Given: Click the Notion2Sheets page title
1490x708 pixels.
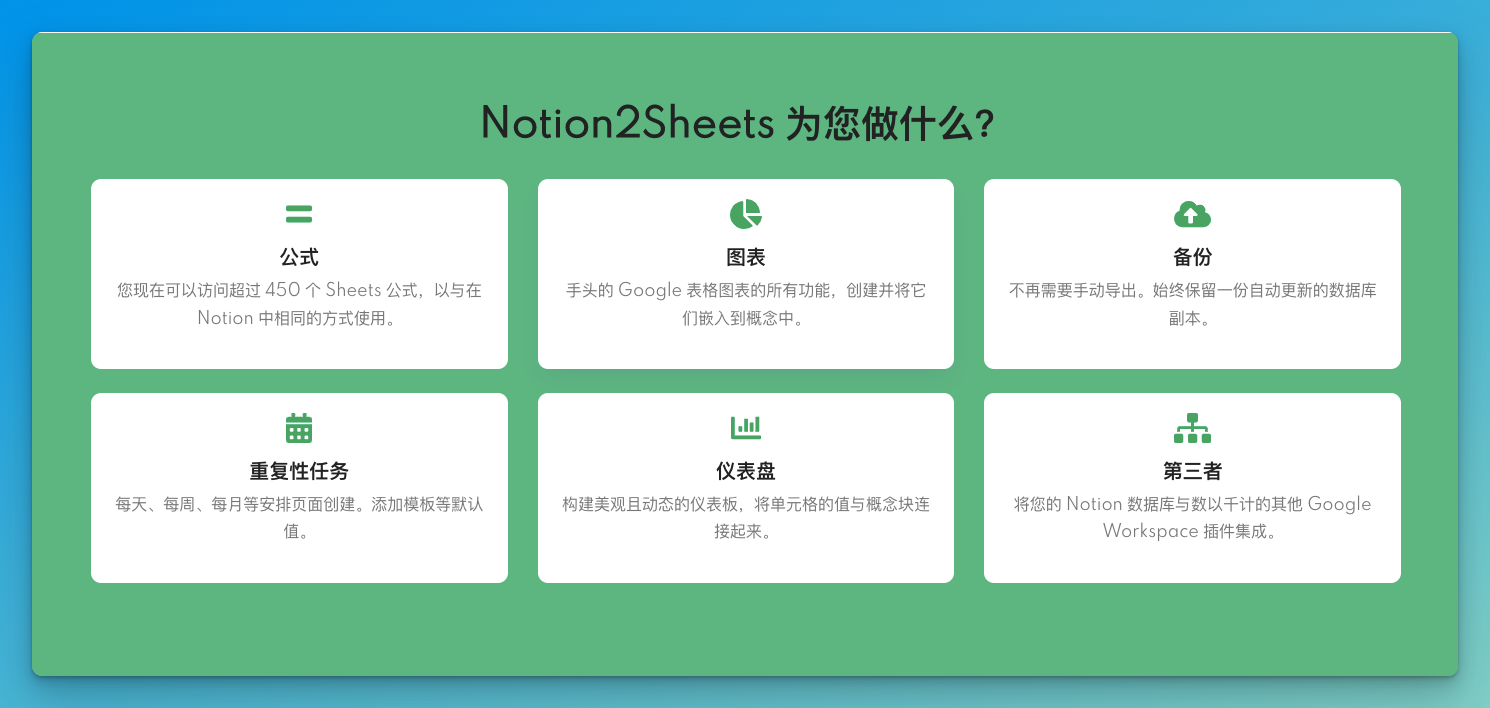Looking at the screenshot, I should (628, 123).
